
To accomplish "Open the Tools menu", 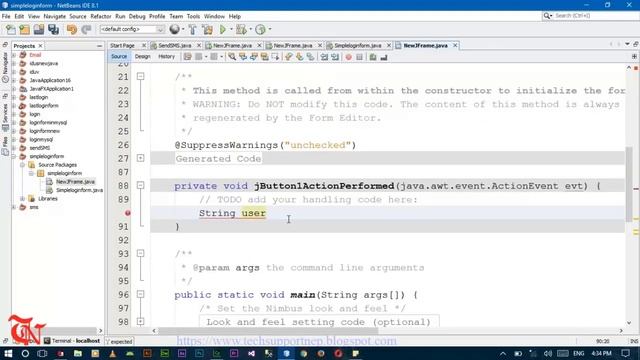I will coord(193,16).
